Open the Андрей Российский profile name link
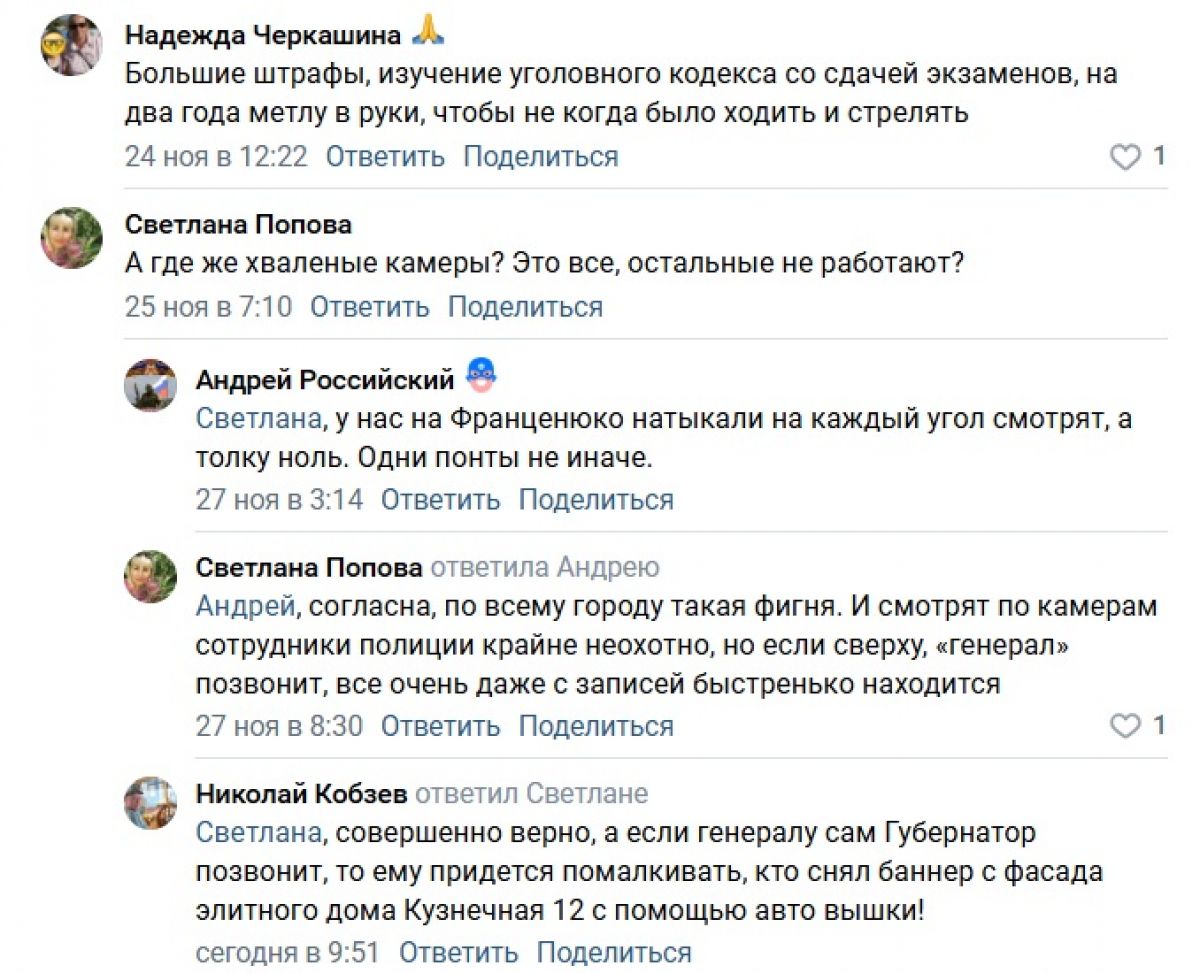The width and height of the screenshot is (1200, 973). 324,380
